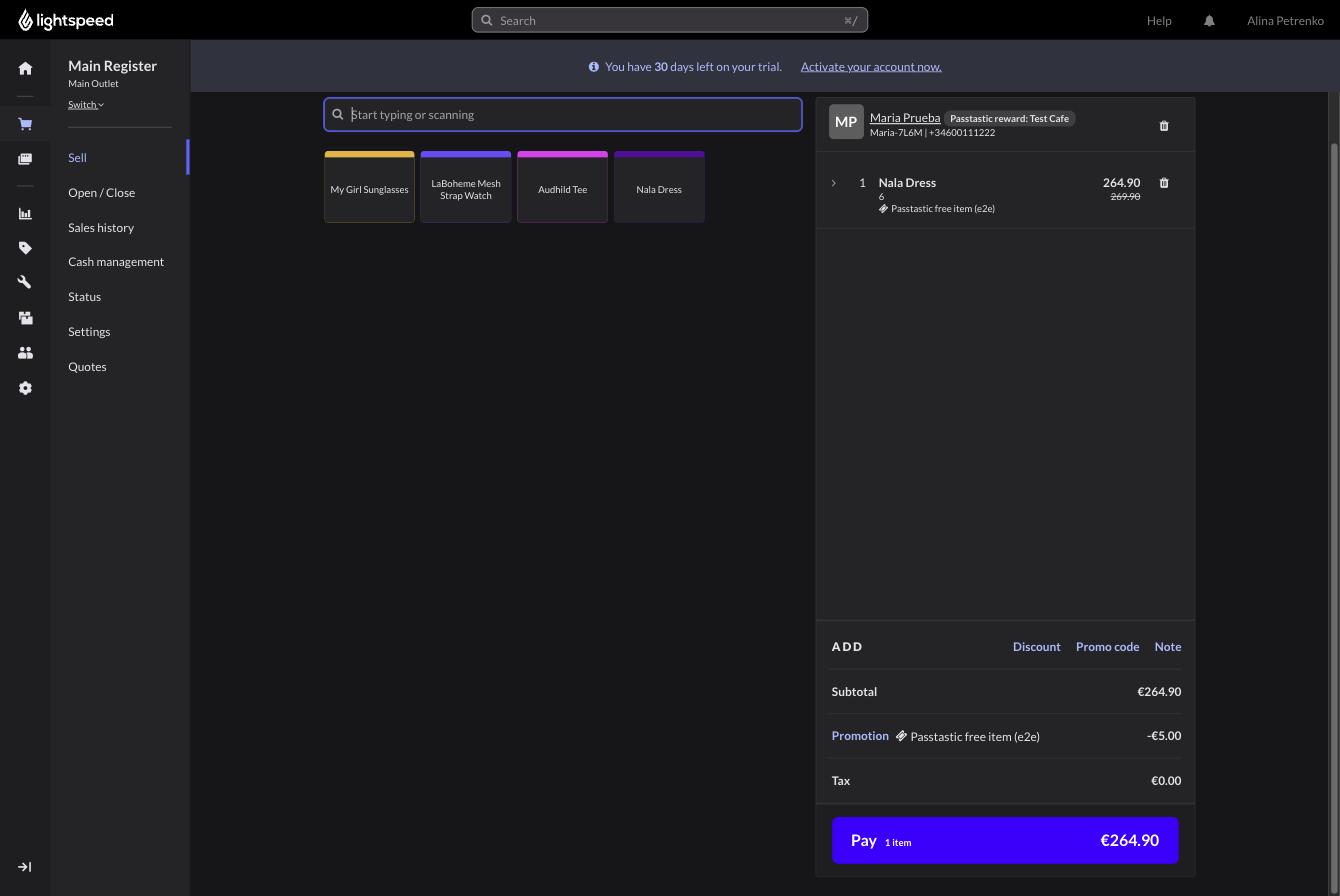
Task: Click the Passtastic reward: Test Cafe badge
Action: pyautogui.click(x=1009, y=118)
